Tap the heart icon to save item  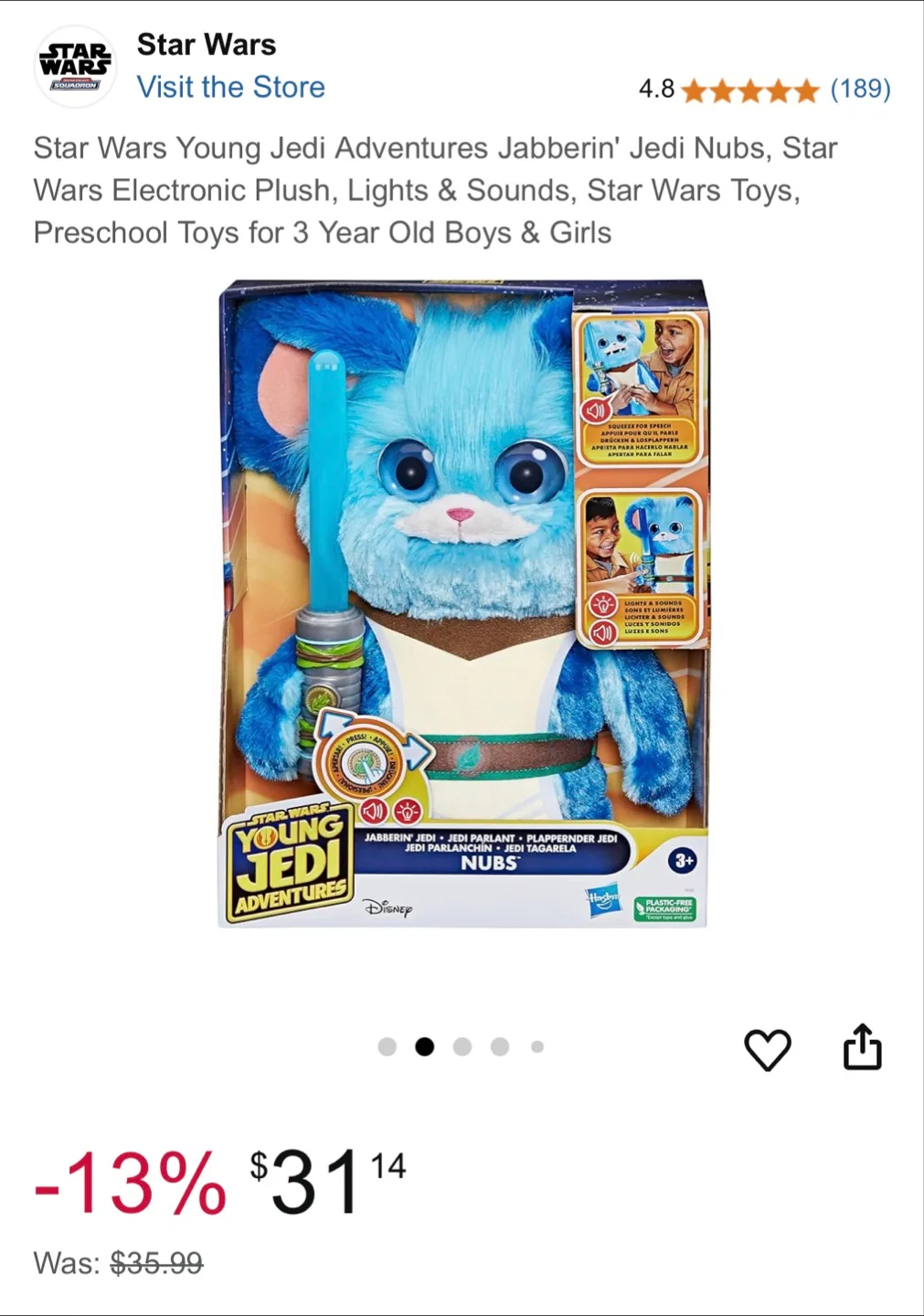768,1049
